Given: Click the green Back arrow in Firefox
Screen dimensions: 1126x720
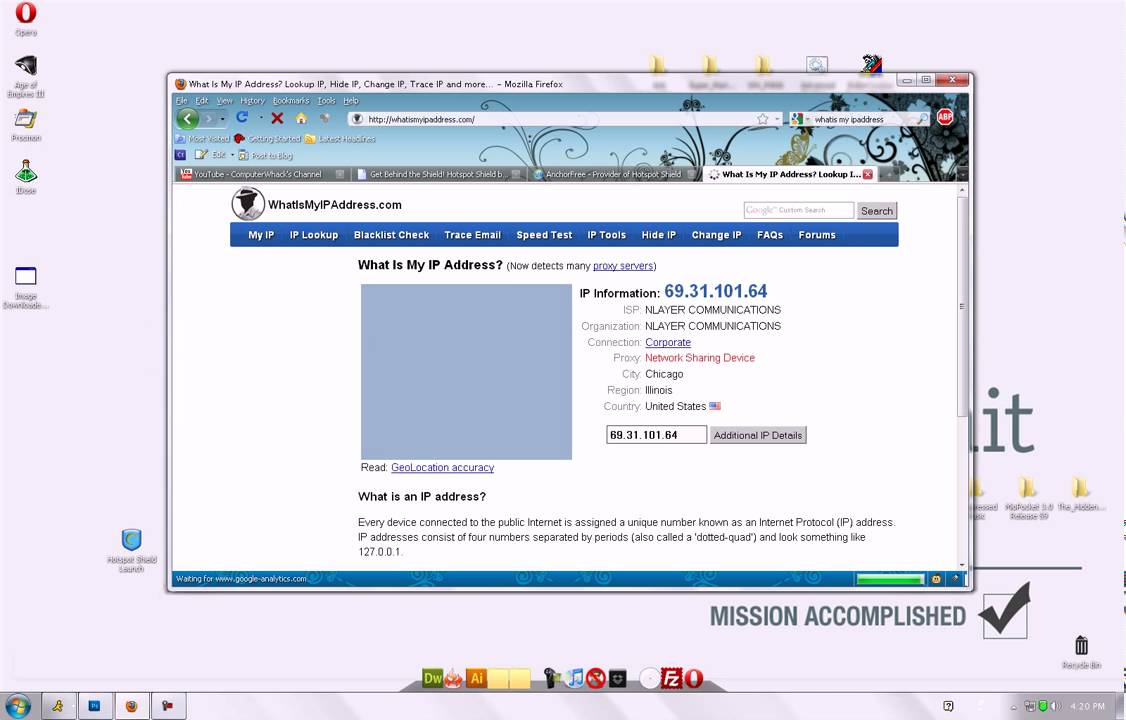Looking at the screenshot, I should [x=187, y=118].
